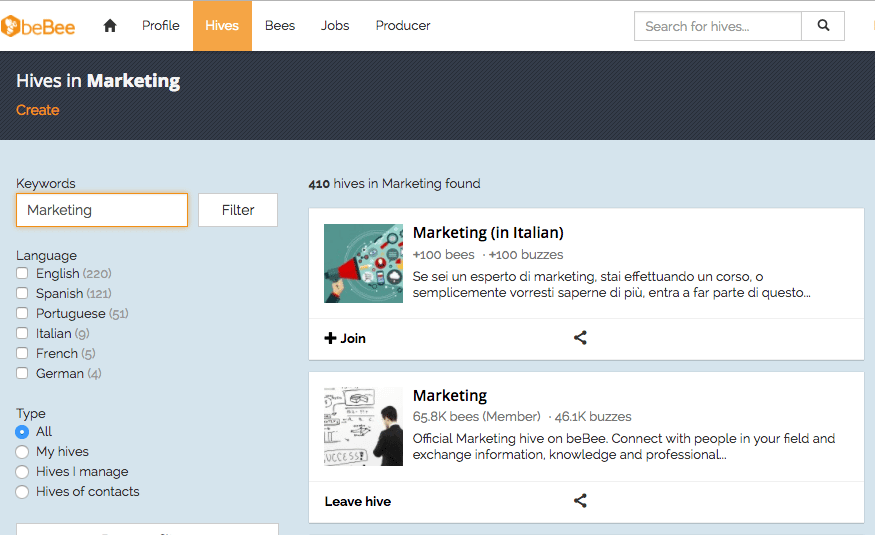Viewport: 875px width, 535px height.
Task: Tick the Portuguese language filter
Action: coord(22,314)
